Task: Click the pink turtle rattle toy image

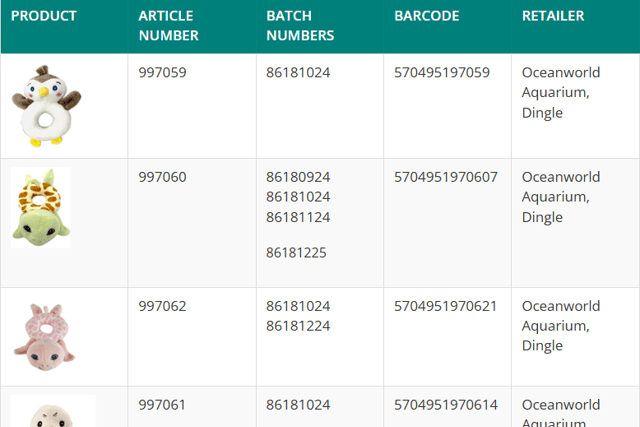Action: point(44,337)
